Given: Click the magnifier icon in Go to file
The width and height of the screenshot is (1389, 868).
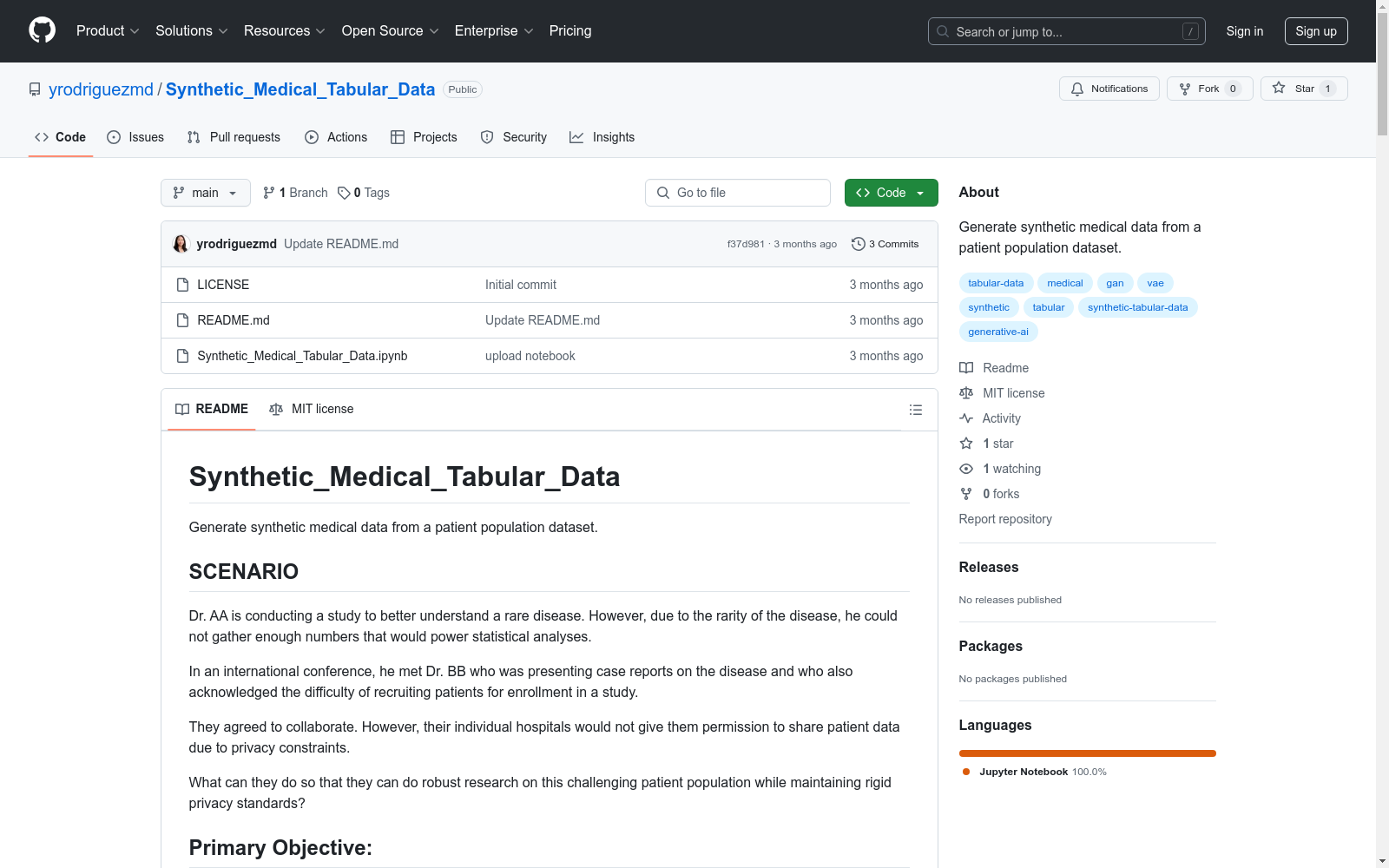Looking at the screenshot, I should click(663, 193).
